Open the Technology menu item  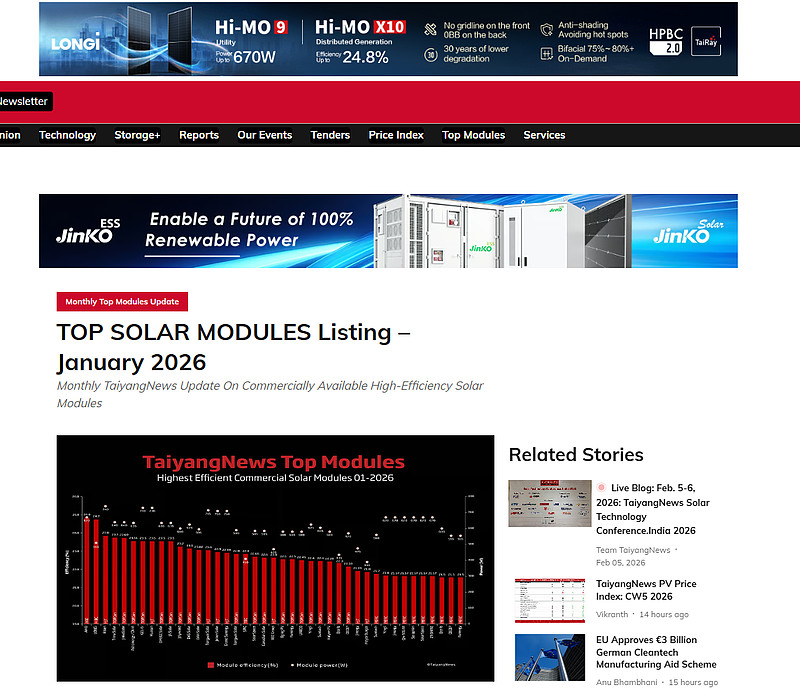(67, 135)
